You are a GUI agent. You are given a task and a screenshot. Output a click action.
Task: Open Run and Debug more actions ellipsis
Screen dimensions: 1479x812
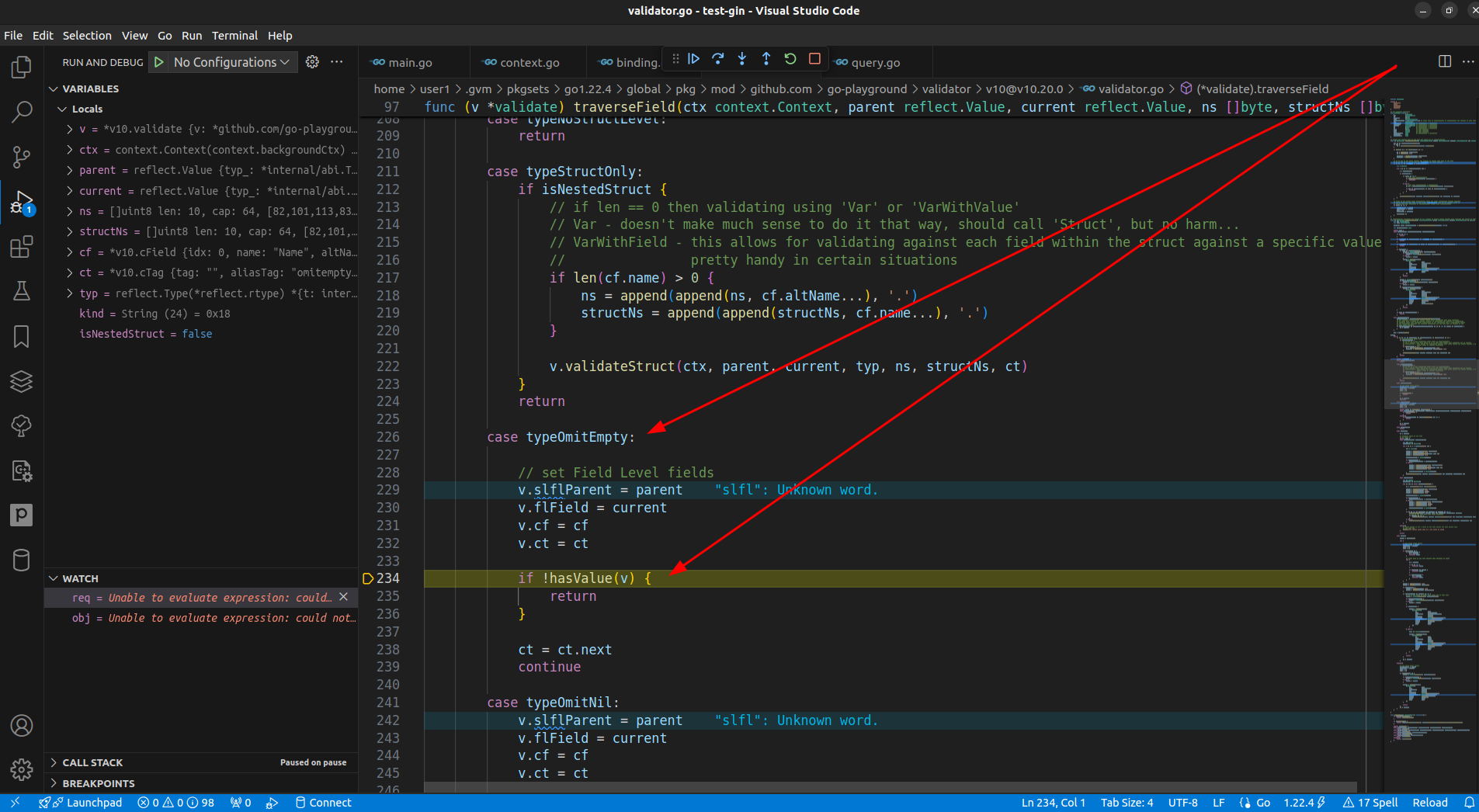pos(336,62)
